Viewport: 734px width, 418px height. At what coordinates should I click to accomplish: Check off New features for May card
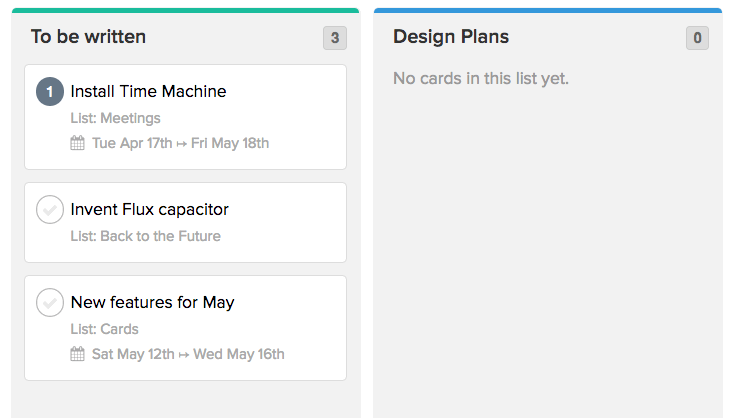click(50, 302)
